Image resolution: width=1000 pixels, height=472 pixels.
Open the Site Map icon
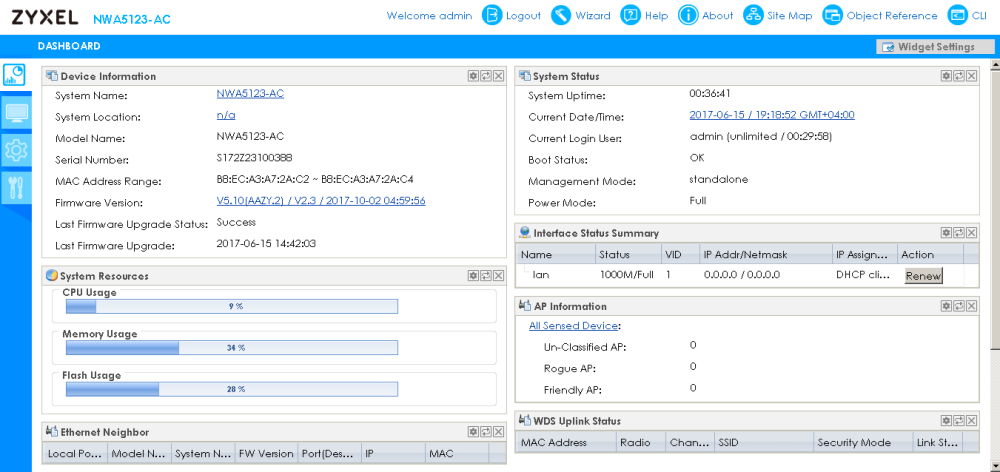(x=754, y=15)
